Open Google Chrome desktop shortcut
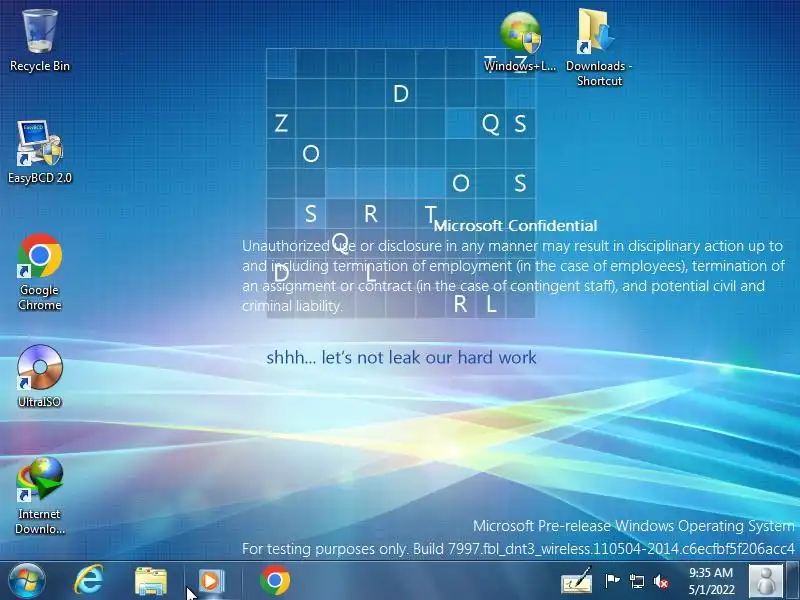 click(40, 272)
